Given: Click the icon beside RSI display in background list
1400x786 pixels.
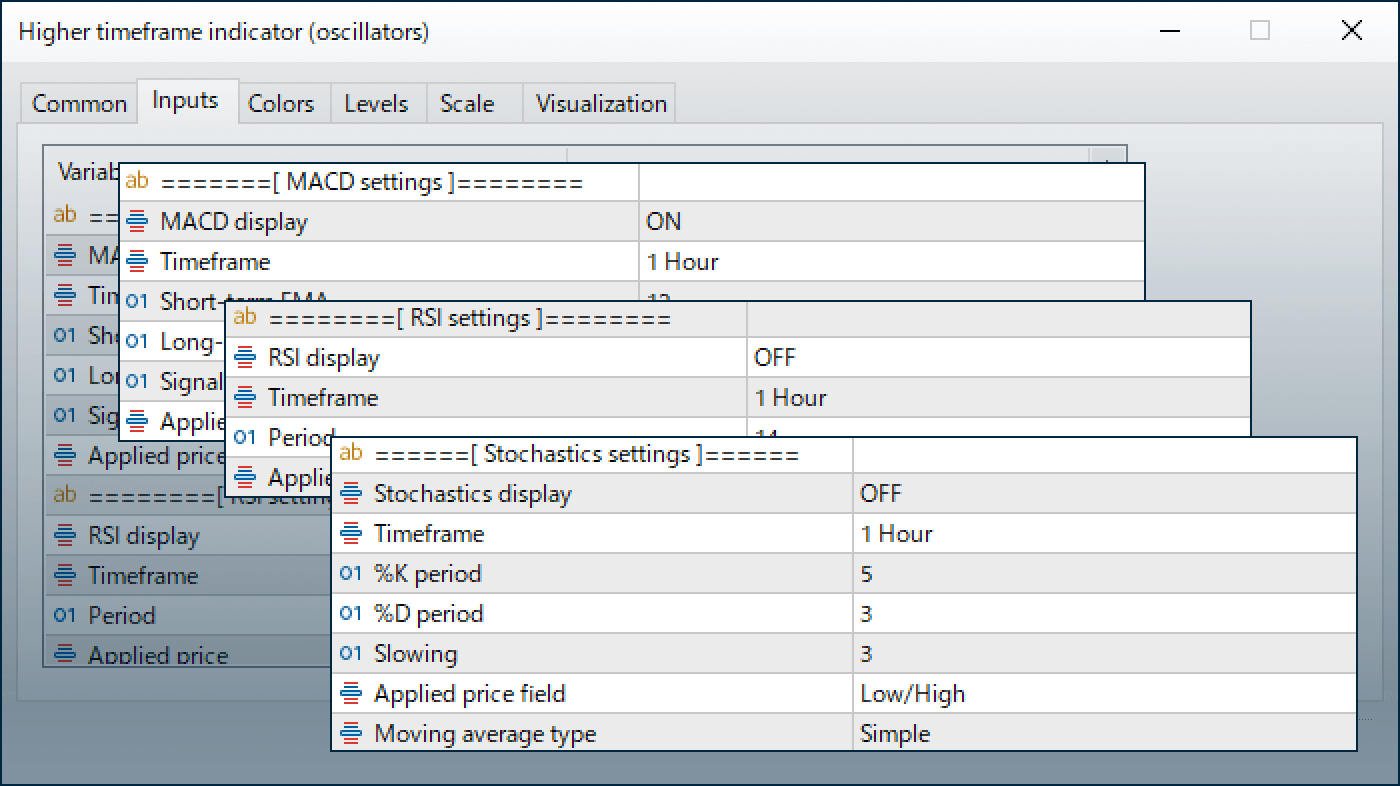Looking at the screenshot, I should pos(65,536).
